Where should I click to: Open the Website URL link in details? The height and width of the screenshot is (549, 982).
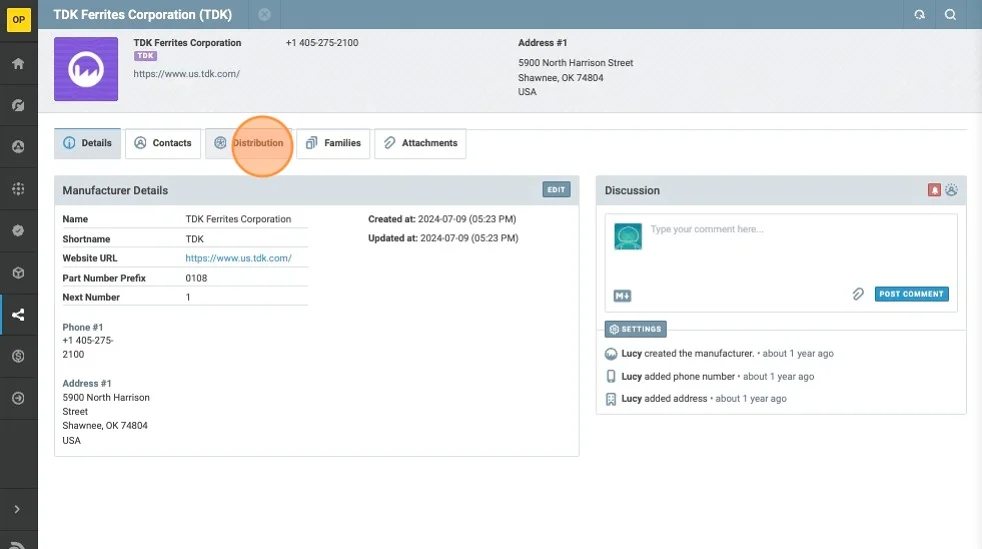pyautogui.click(x=238, y=258)
